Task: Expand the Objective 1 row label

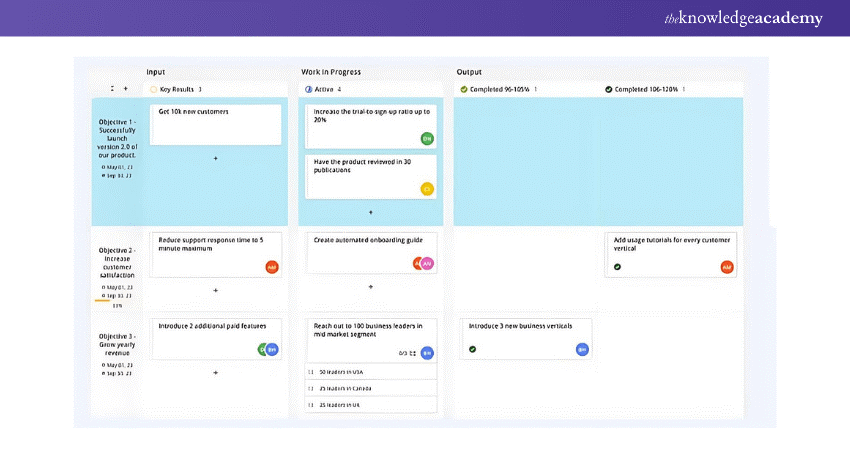Action: click(x=117, y=139)
